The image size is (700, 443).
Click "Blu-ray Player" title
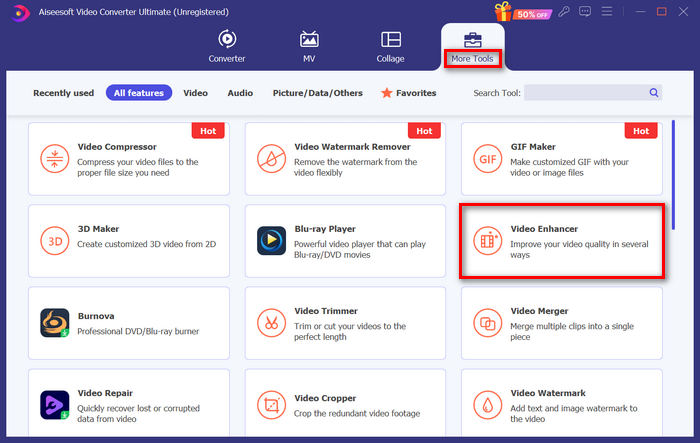[x=325, y=229]
